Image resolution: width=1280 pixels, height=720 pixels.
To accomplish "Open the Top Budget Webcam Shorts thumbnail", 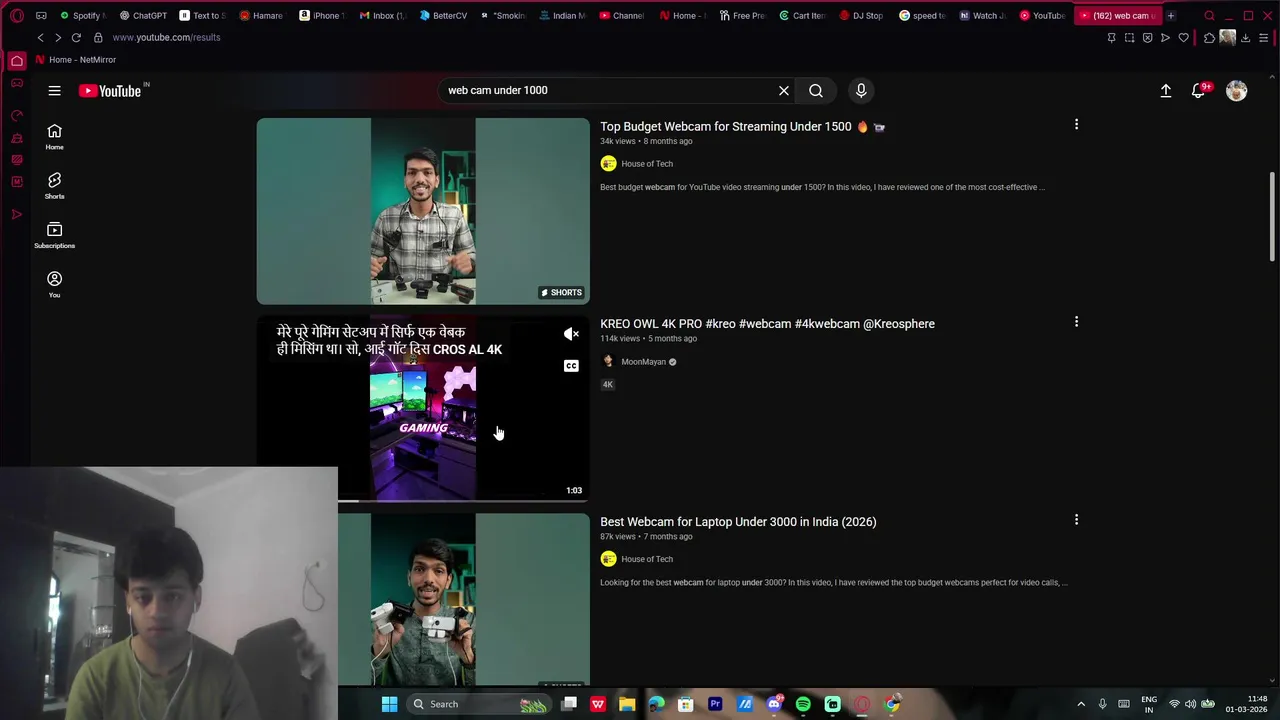I will [423, 211].
